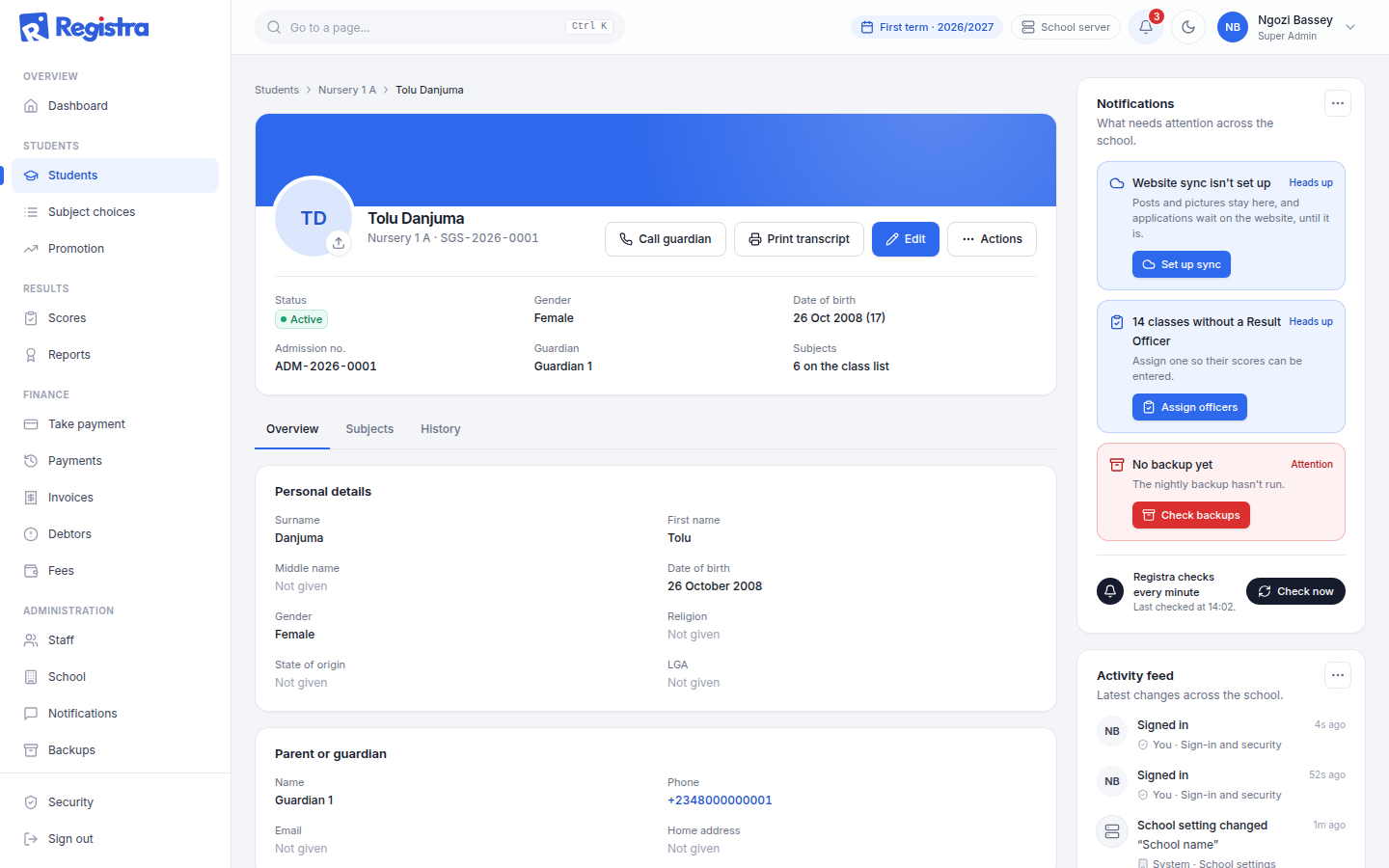
Task: Click the School building icon
Action: (x=31, y=677)
